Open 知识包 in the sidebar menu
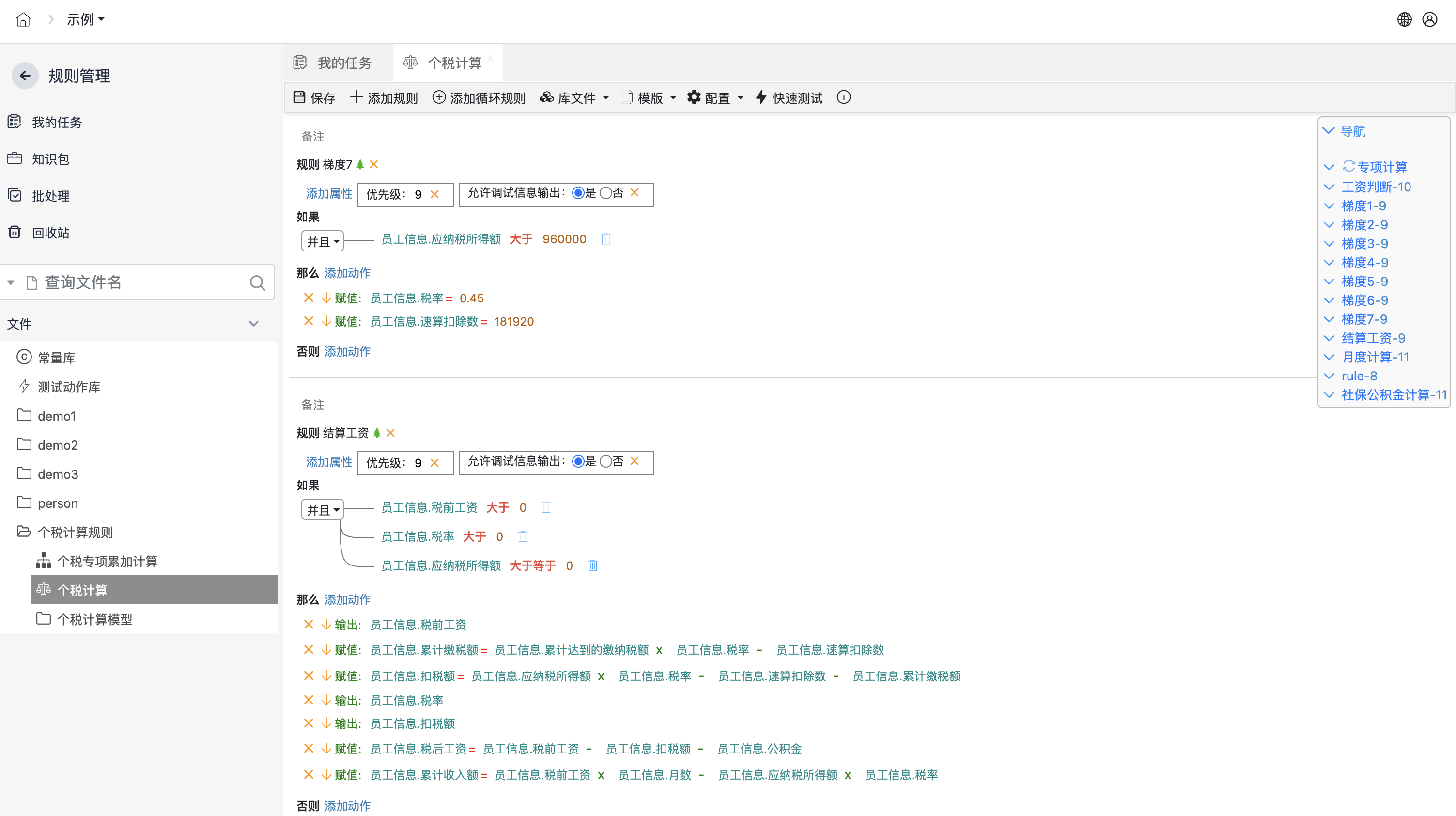This screenshot has height=816, width=1456. coord(50,159)
